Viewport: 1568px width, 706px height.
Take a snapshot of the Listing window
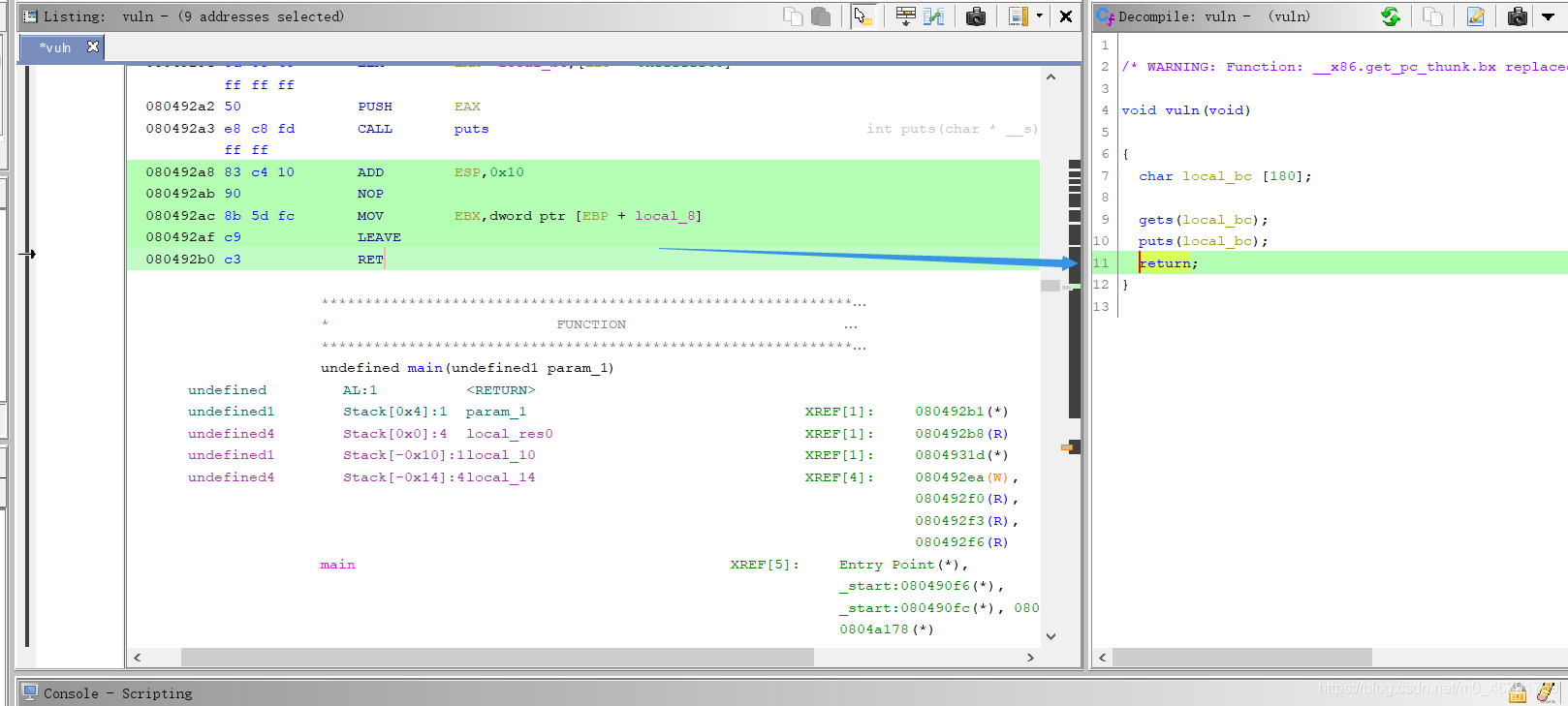pos(976,16)
